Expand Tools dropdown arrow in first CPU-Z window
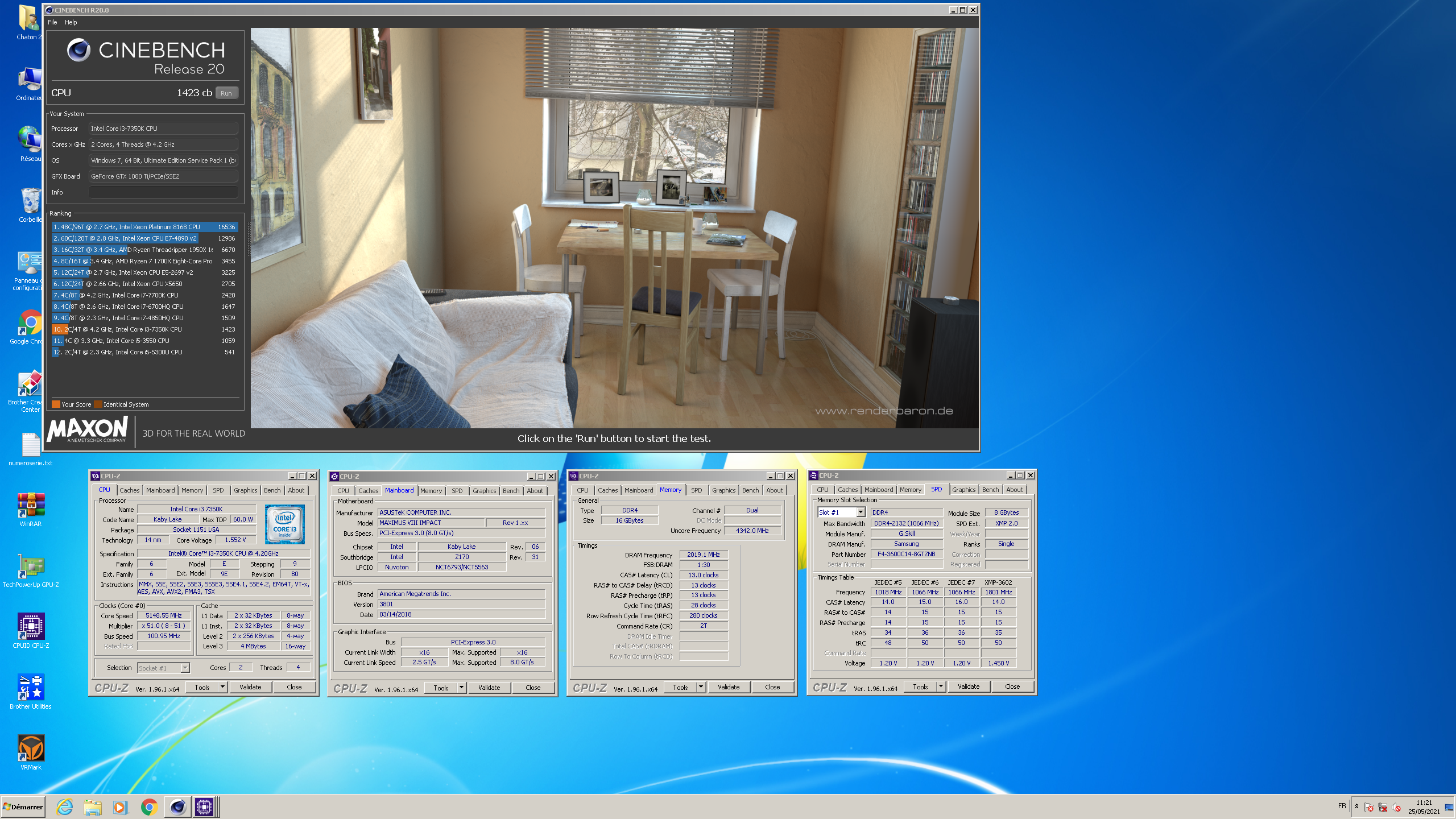1456x819 pixels. coord(223,687)
